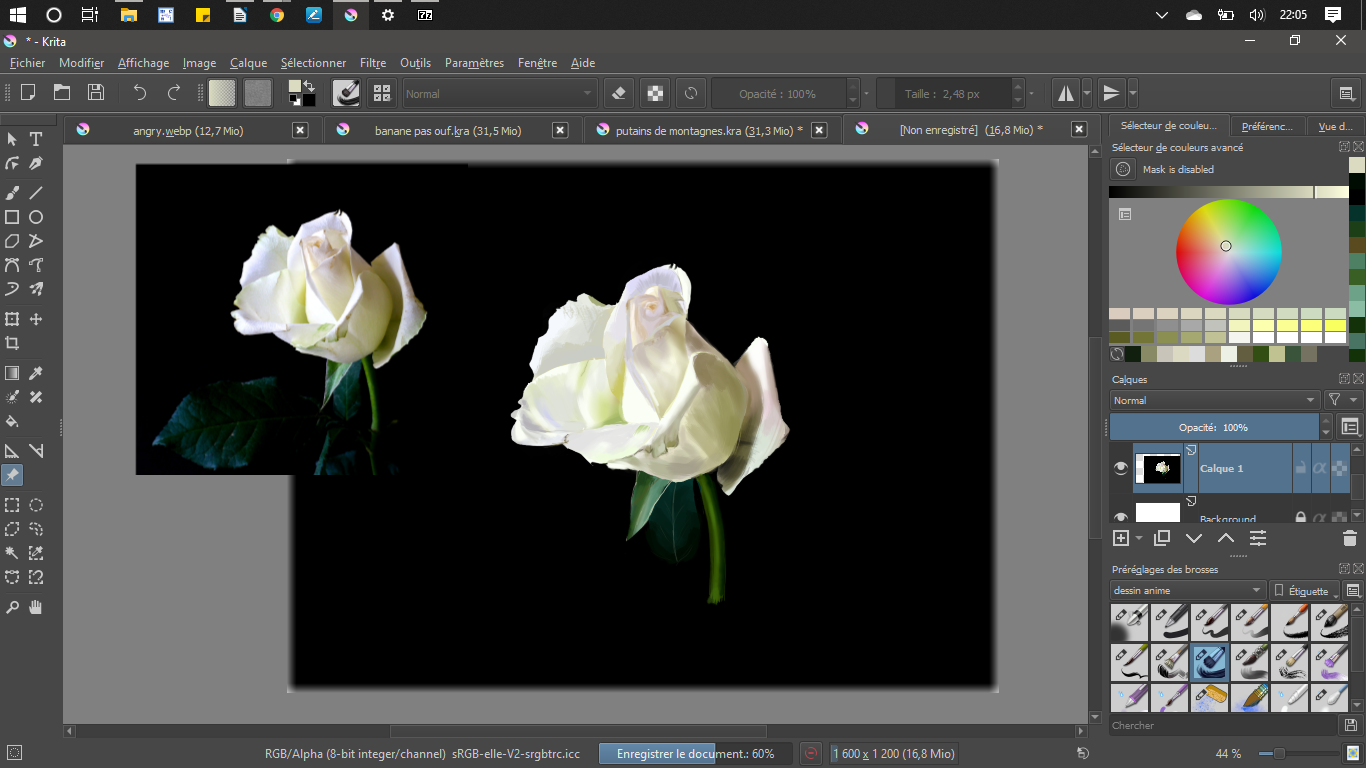Delete layer with the trash icon

tap(1349, 538)
